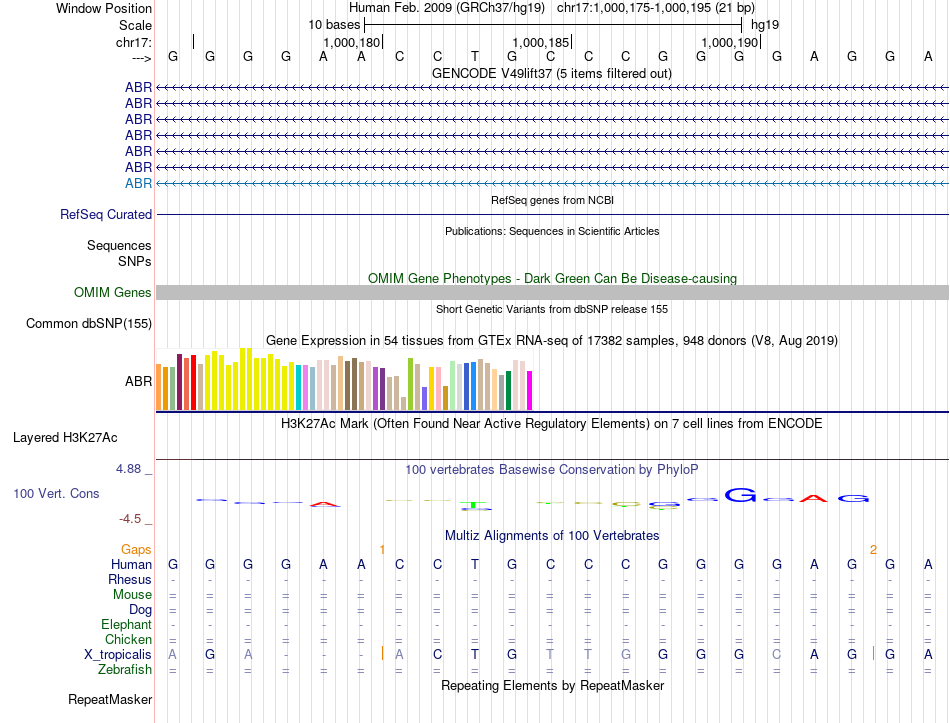Click the large blue G in the conservation logo

[x=740, y=495]
